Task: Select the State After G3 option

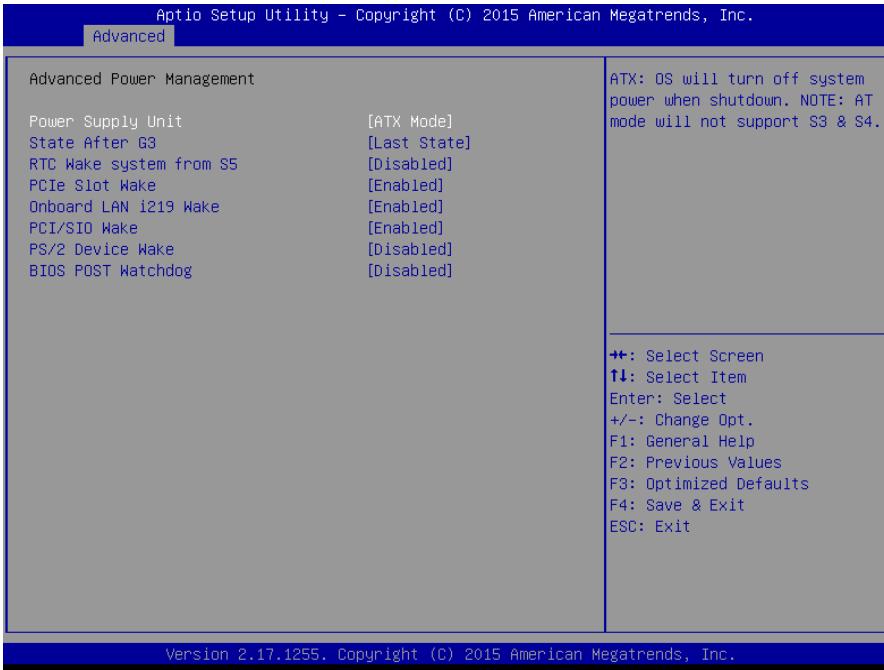Action: pos(92,143)
